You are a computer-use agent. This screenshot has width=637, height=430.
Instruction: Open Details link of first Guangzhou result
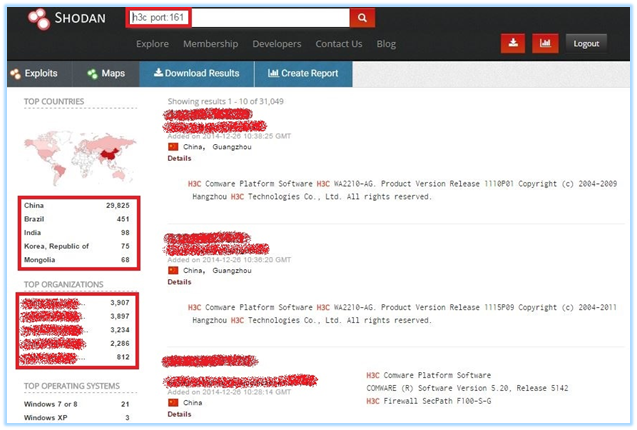(179, 158)
